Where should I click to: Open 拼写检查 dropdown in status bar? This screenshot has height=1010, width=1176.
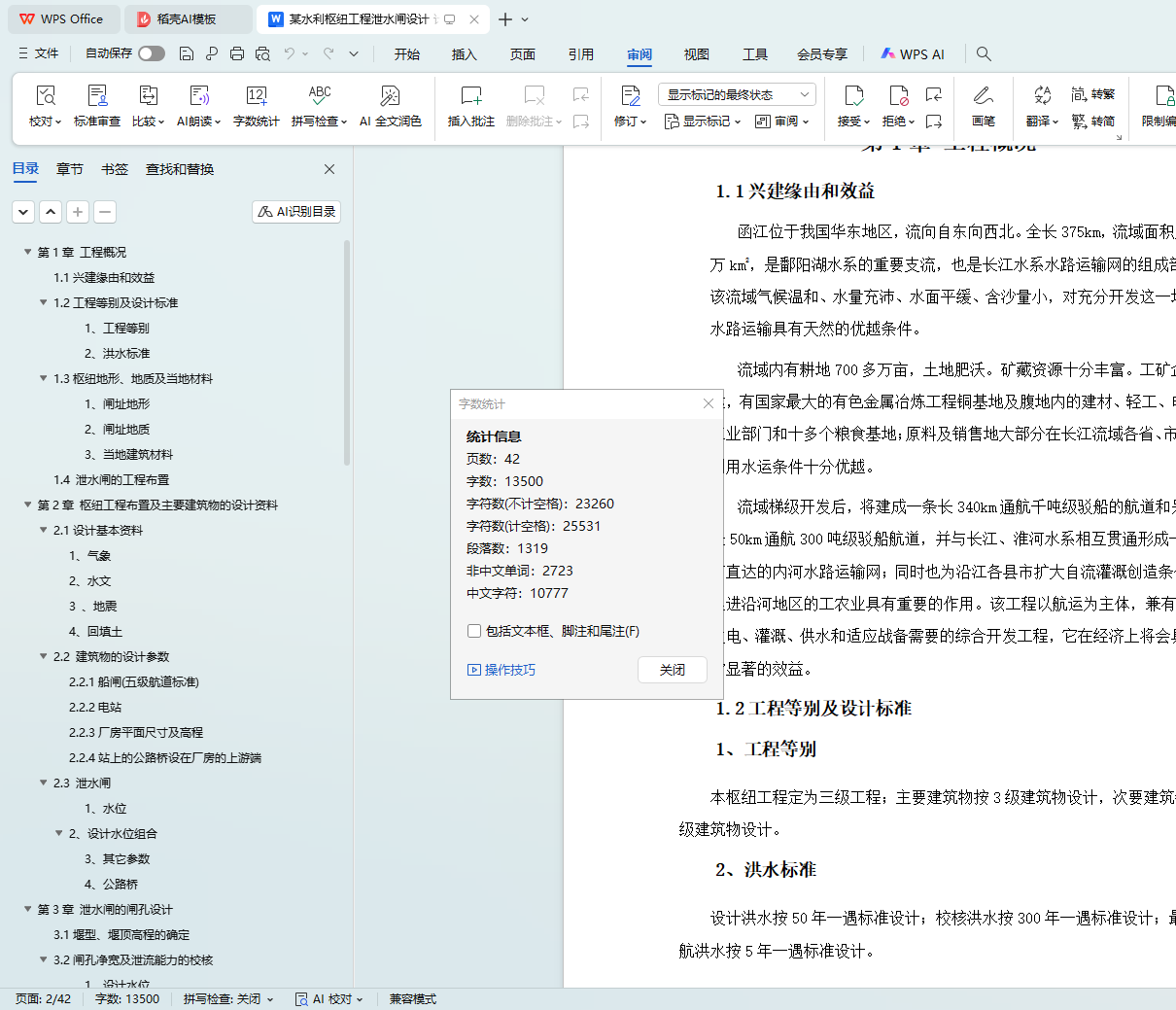(x=228, y=998)
